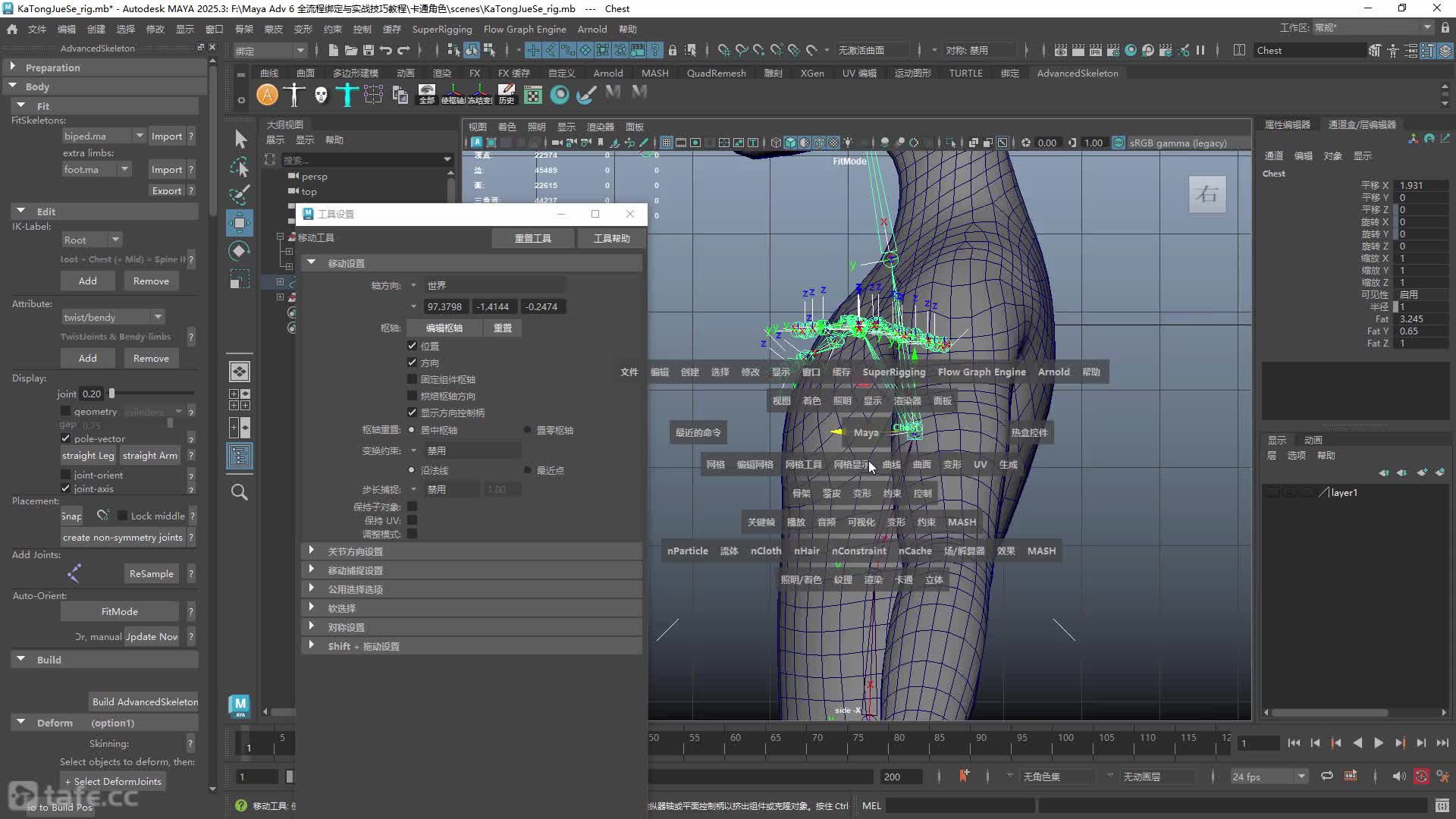Click the 重置工具 button
1456x819 pixels.
pos(532,238)
